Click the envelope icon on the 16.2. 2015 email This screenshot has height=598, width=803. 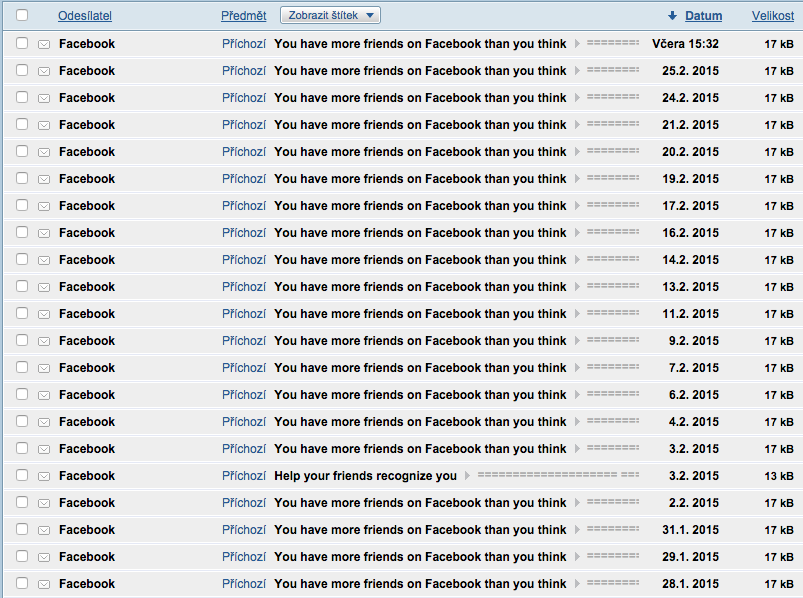pyautogui.click(x=44, y=233)
